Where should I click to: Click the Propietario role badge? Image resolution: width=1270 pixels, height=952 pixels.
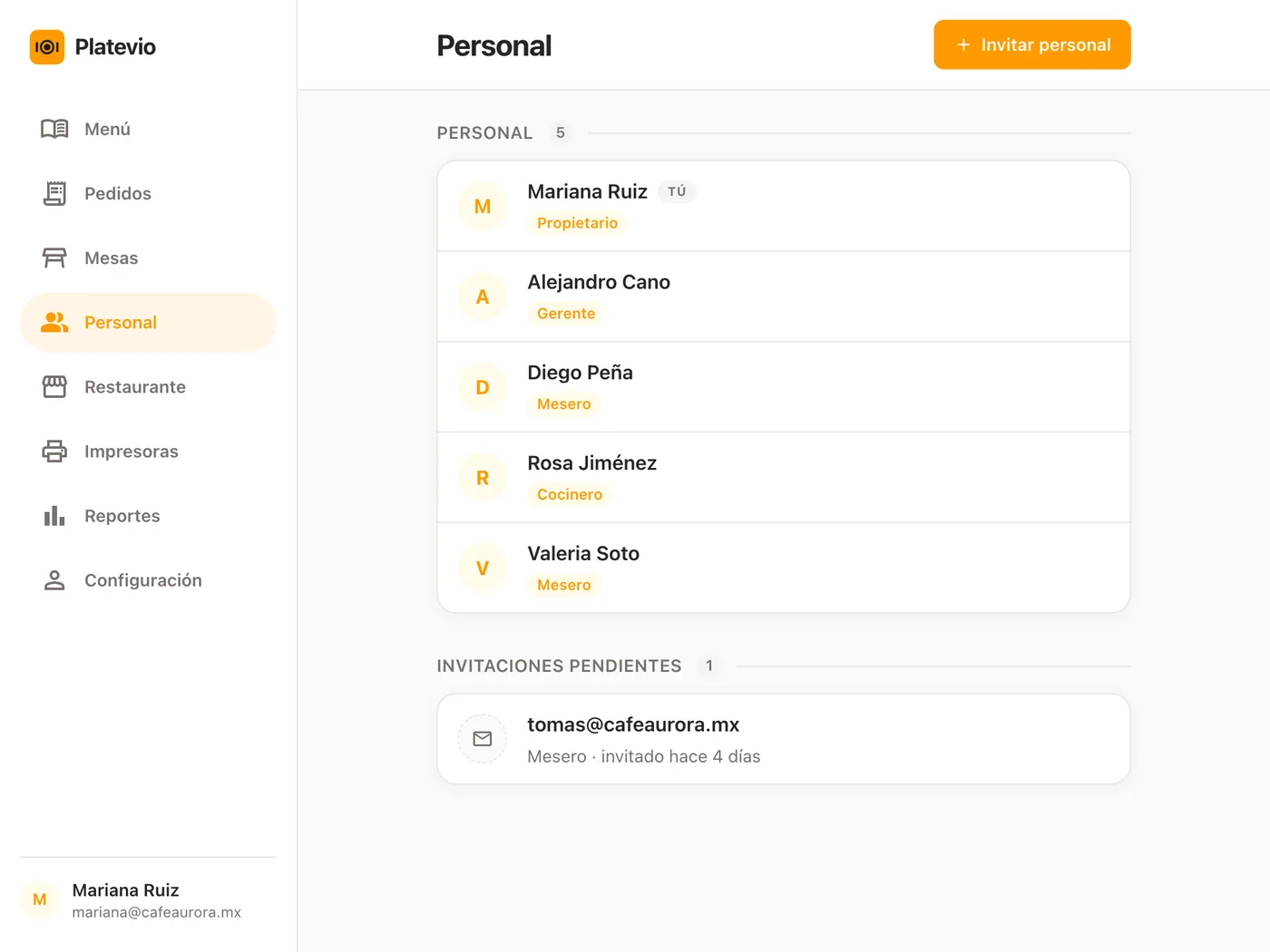tap(577, 223)
